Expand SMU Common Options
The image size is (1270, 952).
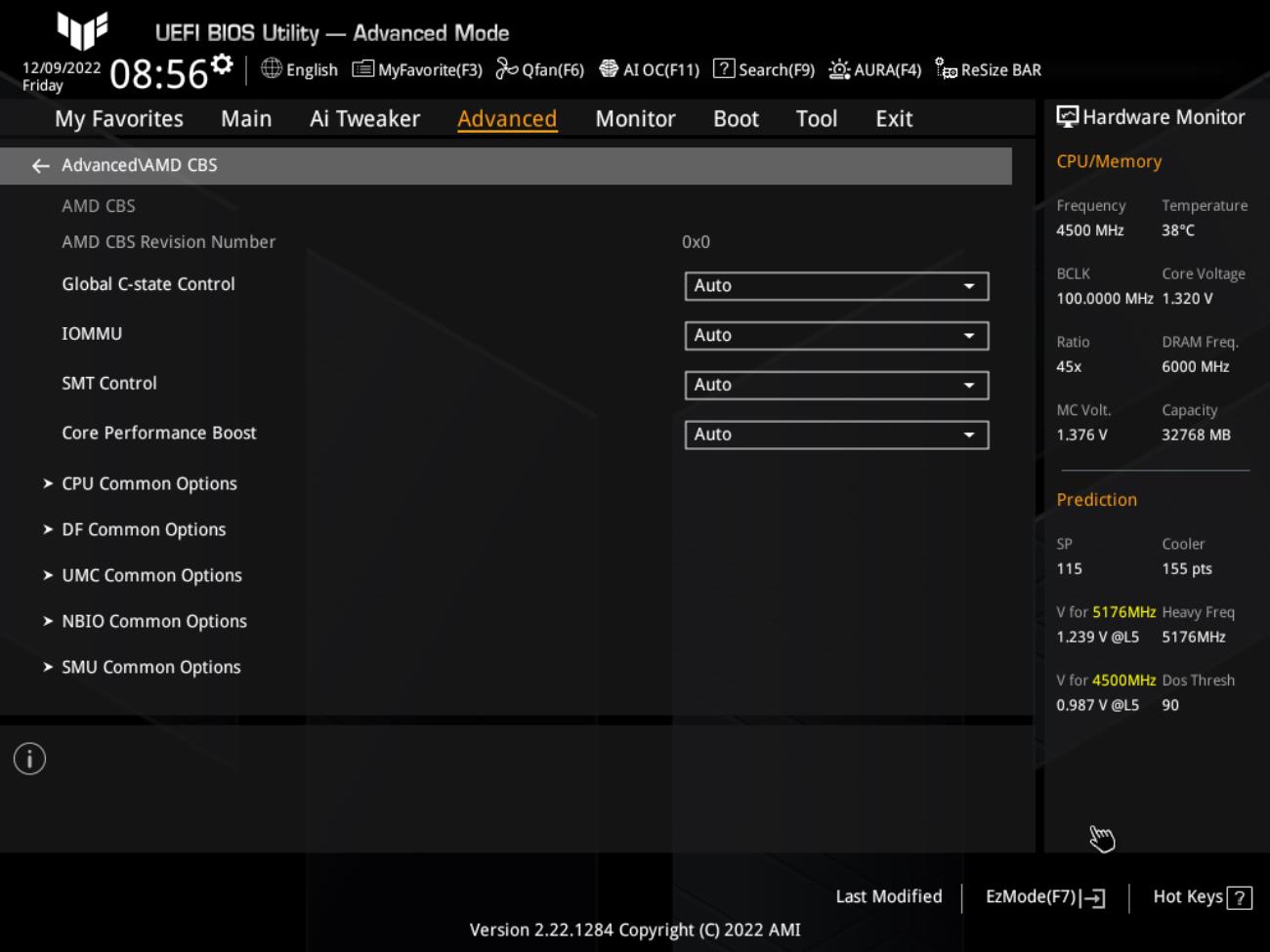(x=150, y=667)
